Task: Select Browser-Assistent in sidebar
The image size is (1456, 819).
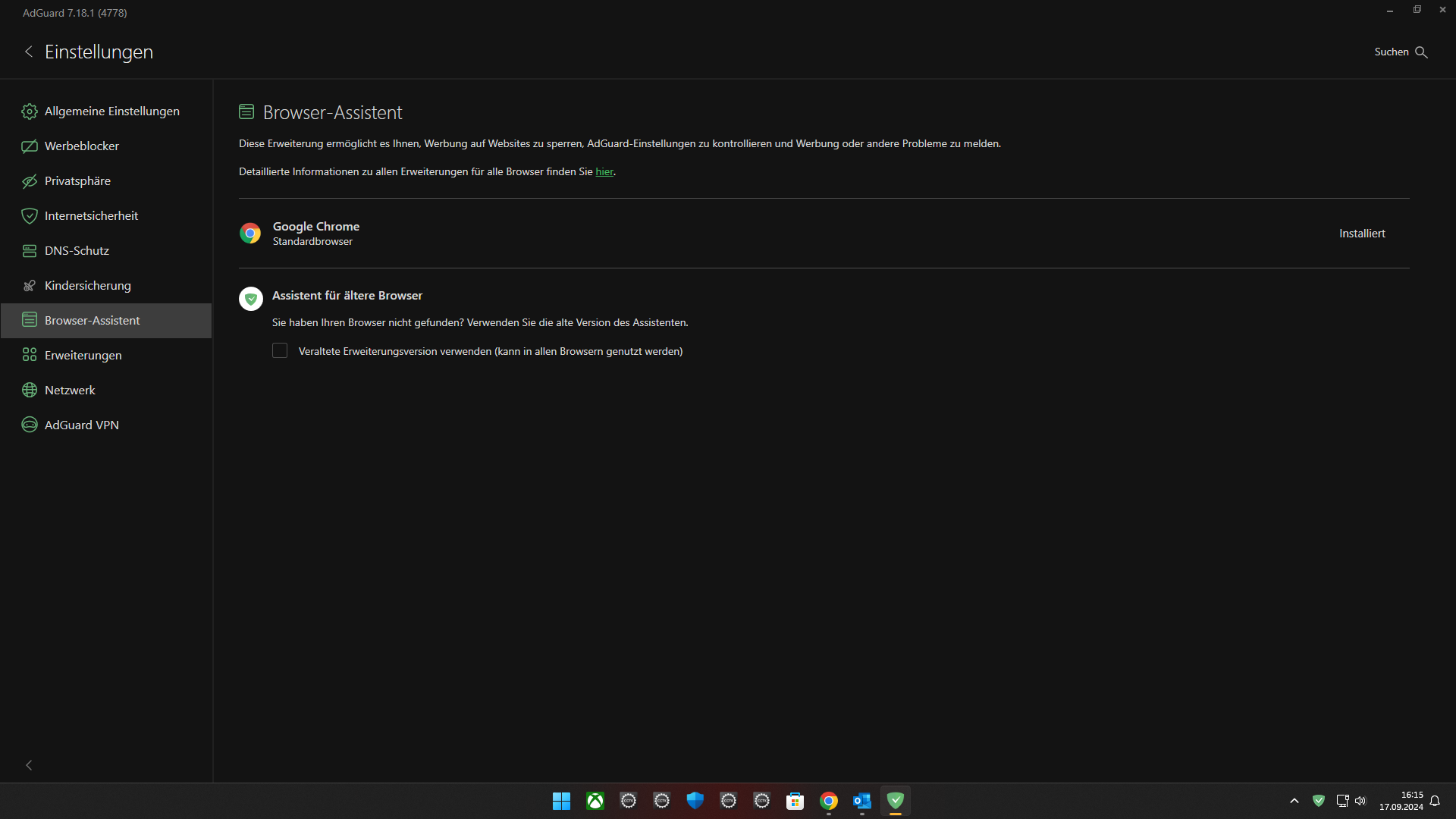Action: click(x=92, y=321)
